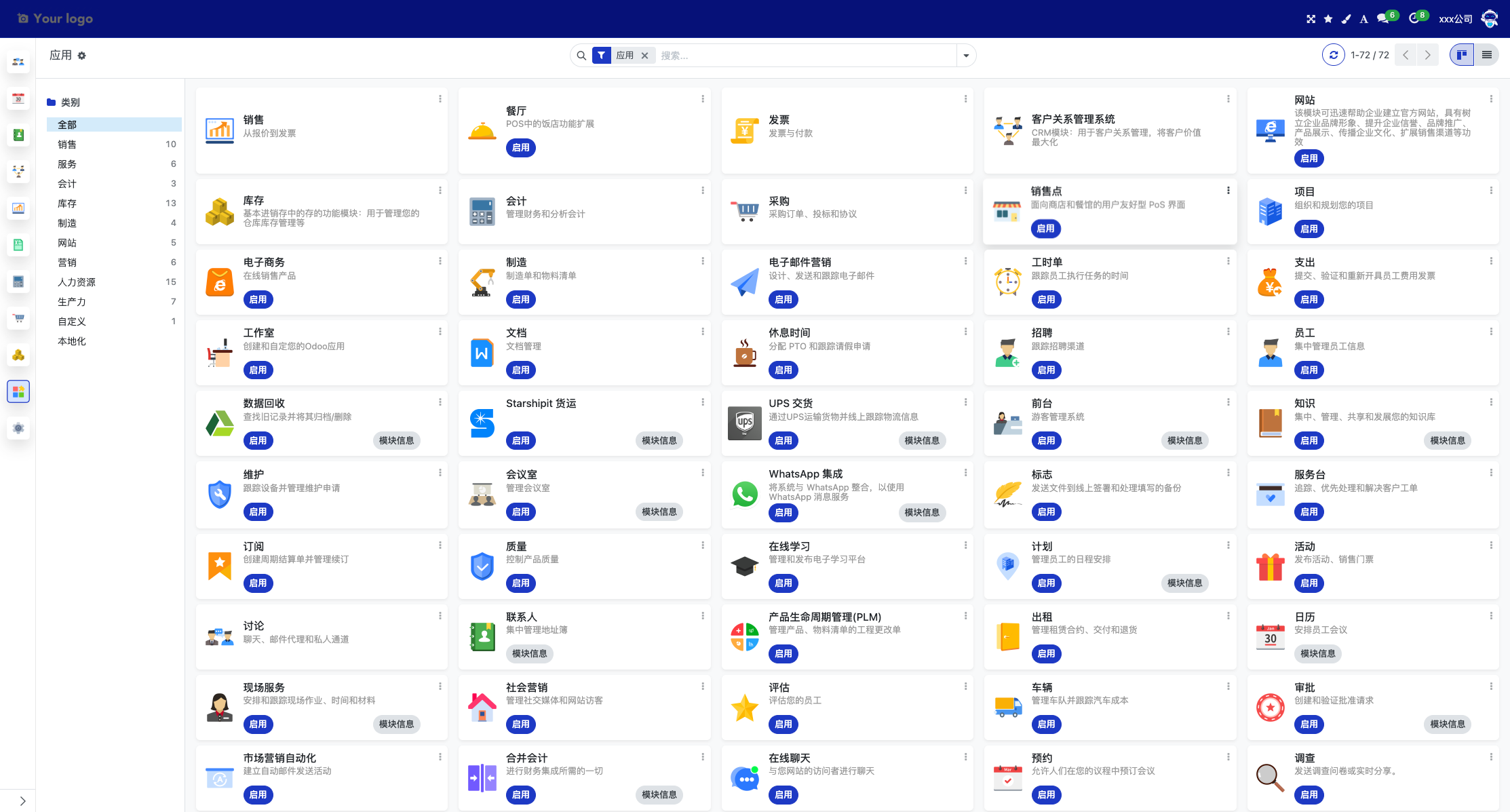
Task: Open activities clock with badge 8
Action: point(1415,18)
